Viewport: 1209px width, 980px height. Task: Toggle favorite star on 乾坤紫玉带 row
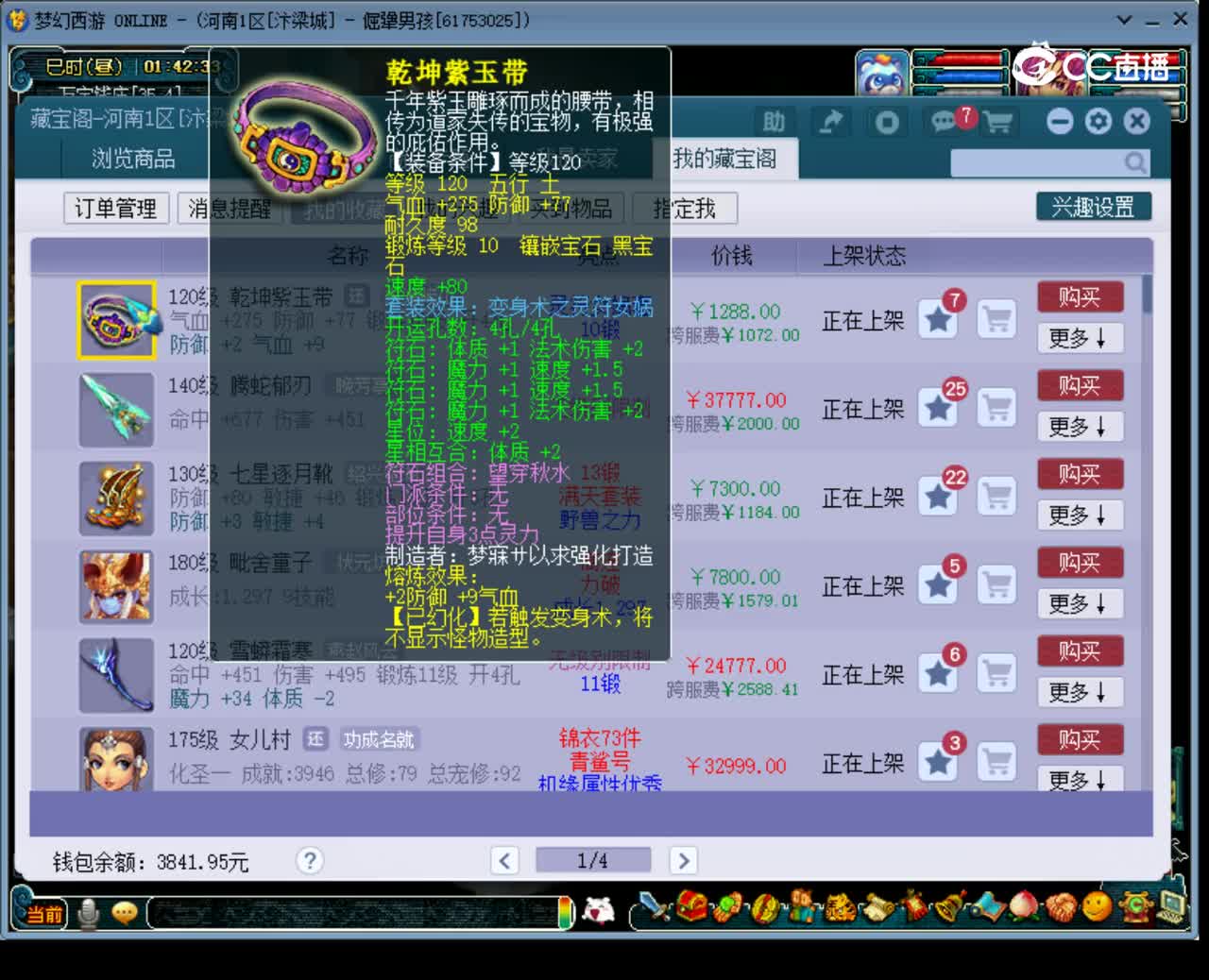click(938, 319)
